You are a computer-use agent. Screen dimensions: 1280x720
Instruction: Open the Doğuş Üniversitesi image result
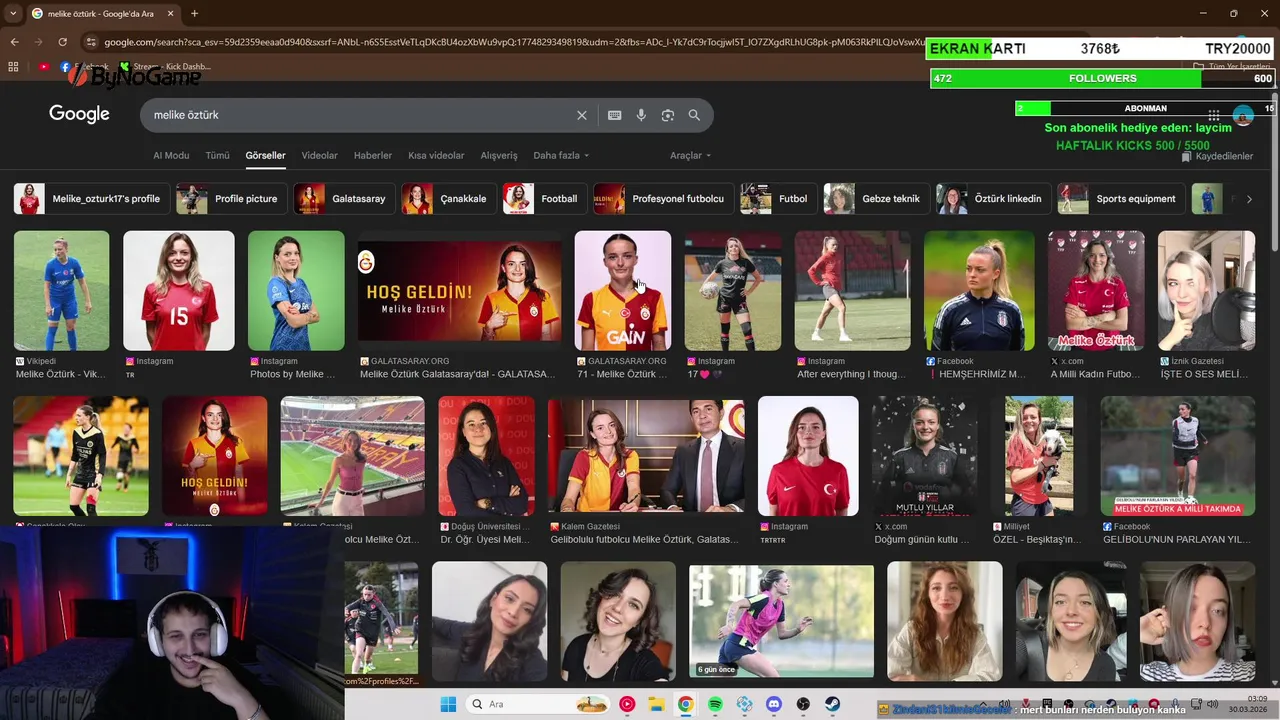click(x=487, y=456)
